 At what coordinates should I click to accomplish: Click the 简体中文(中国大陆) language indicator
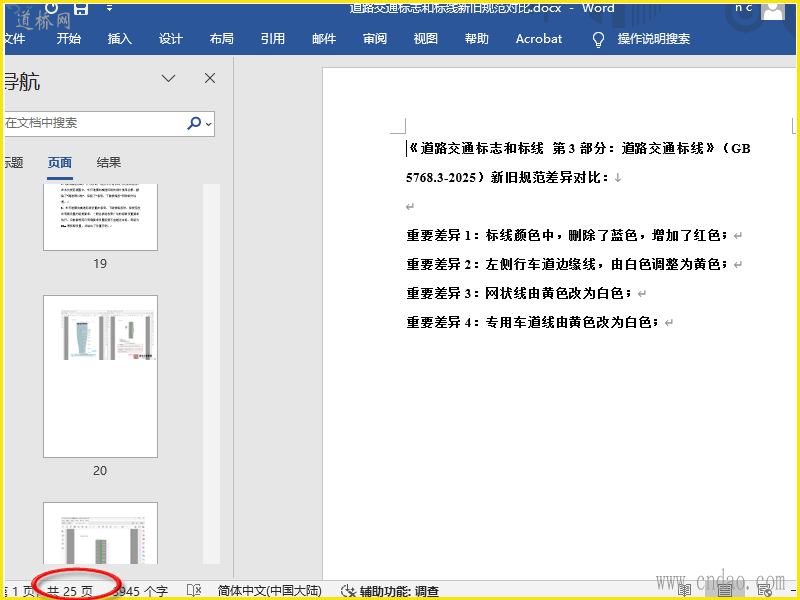(x=269, y=591)
